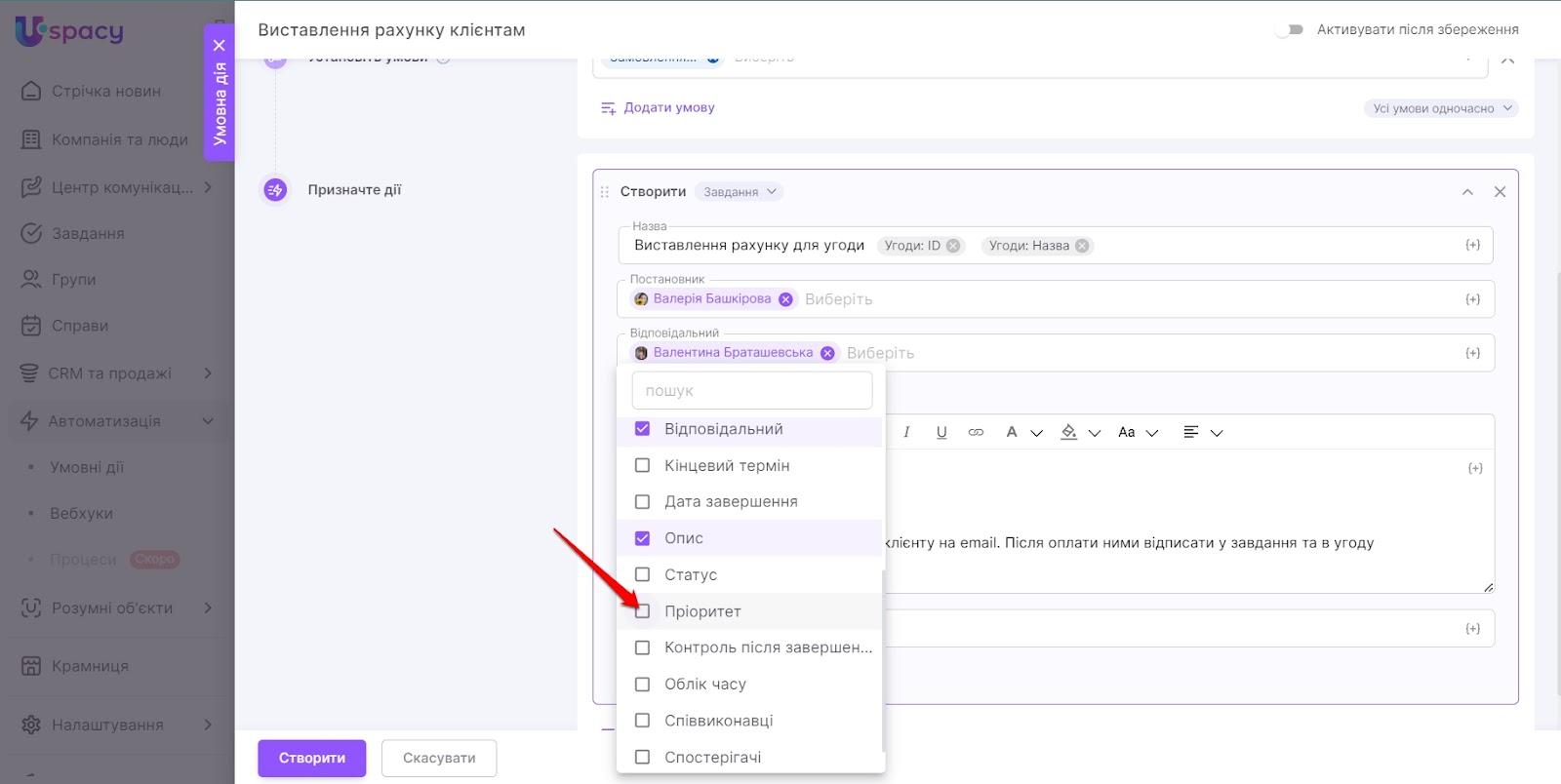Open 'Усі умови одночасно' dropdown

pos(1442,108)
